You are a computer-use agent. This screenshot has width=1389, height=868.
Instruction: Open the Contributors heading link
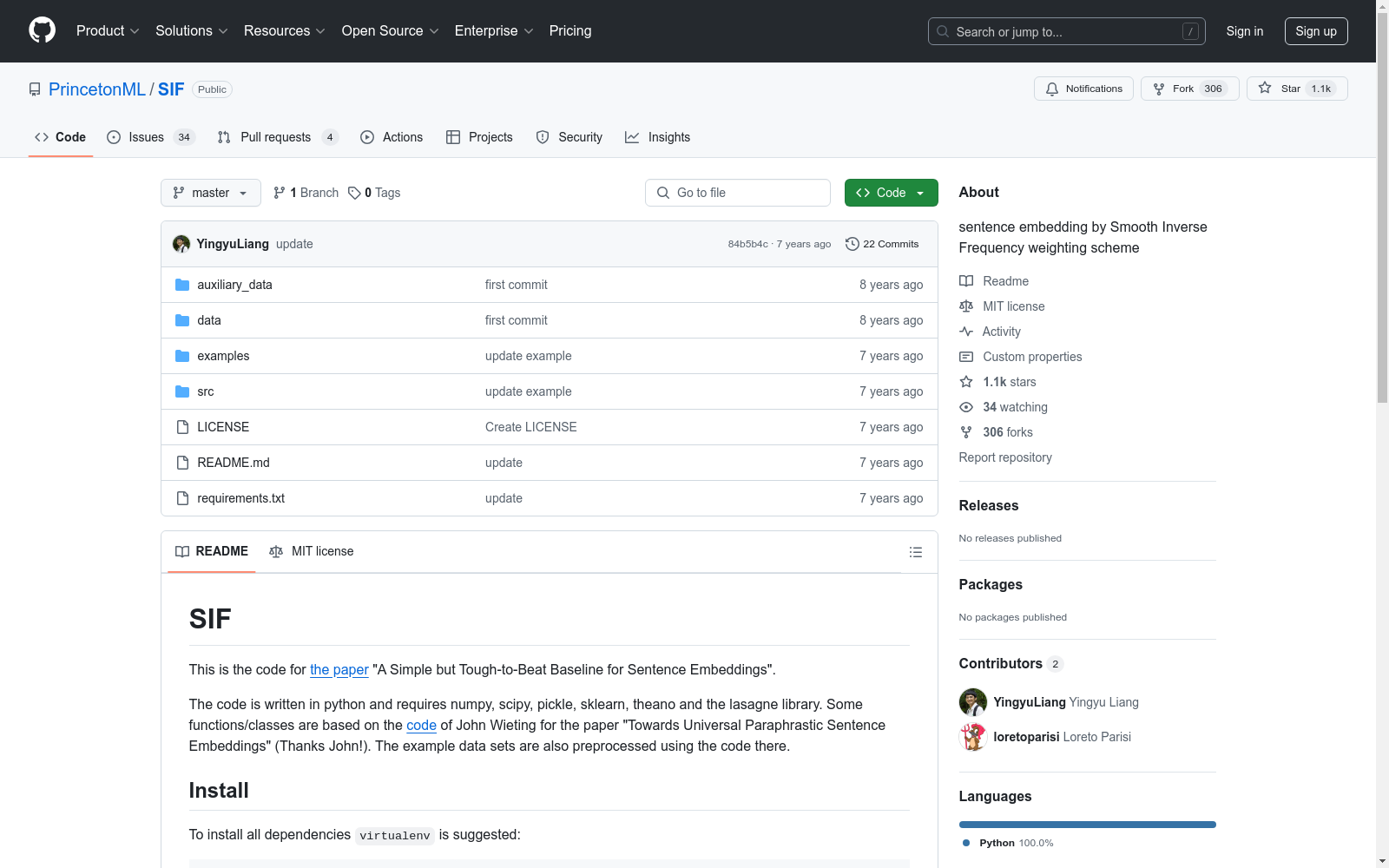point(1010,663)
